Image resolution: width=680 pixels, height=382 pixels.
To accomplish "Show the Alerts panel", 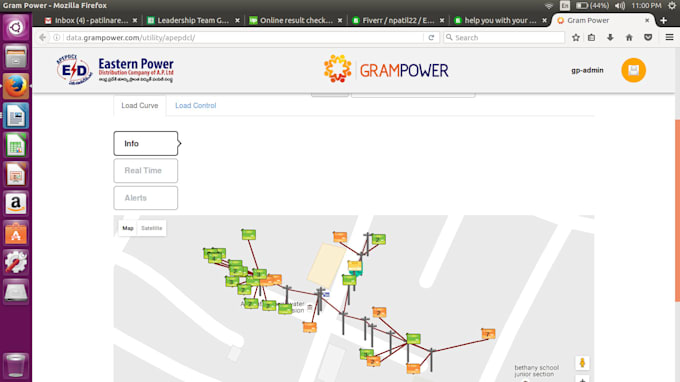I will (x=146, y=198).
